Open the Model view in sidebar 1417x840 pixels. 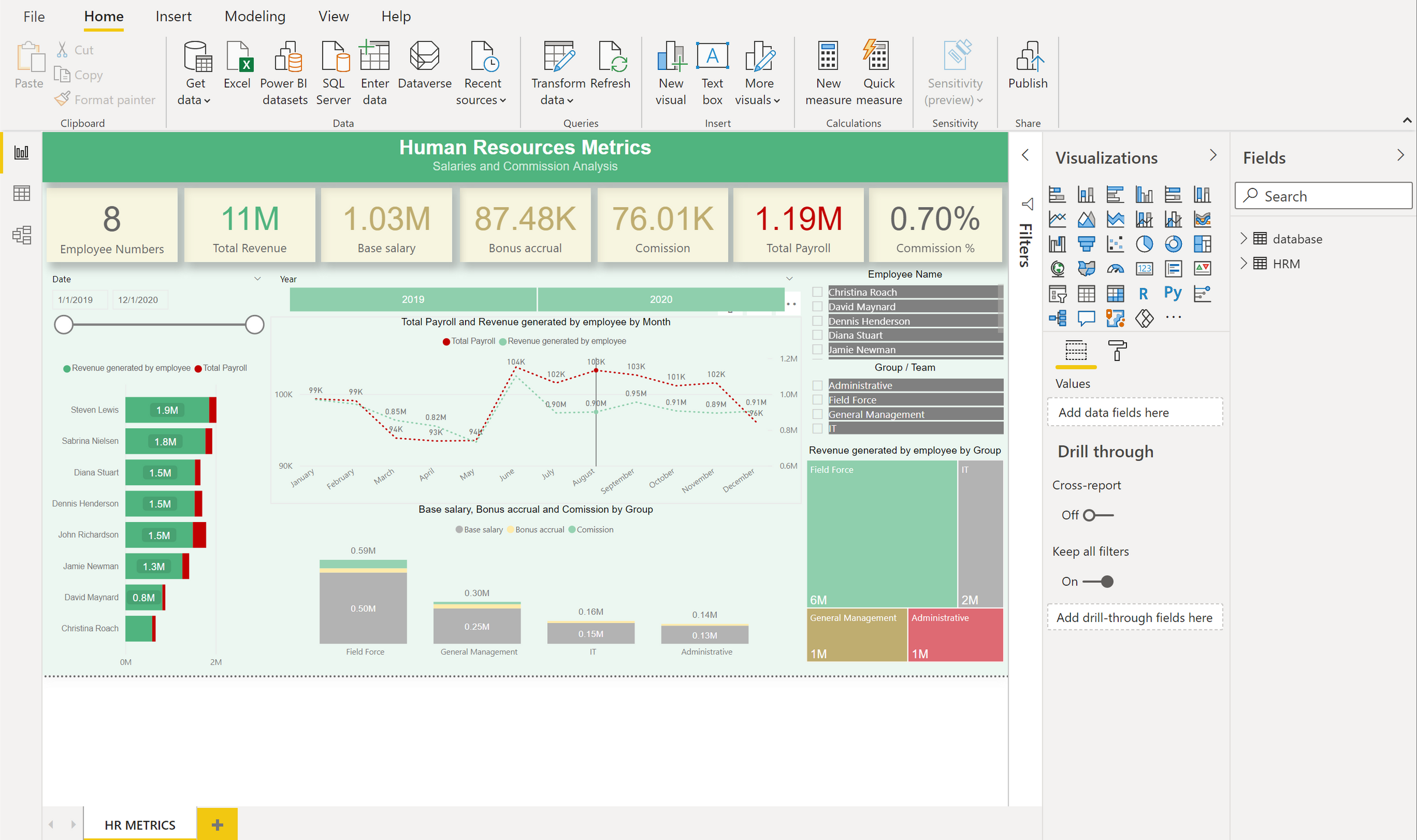pos(22,235)
